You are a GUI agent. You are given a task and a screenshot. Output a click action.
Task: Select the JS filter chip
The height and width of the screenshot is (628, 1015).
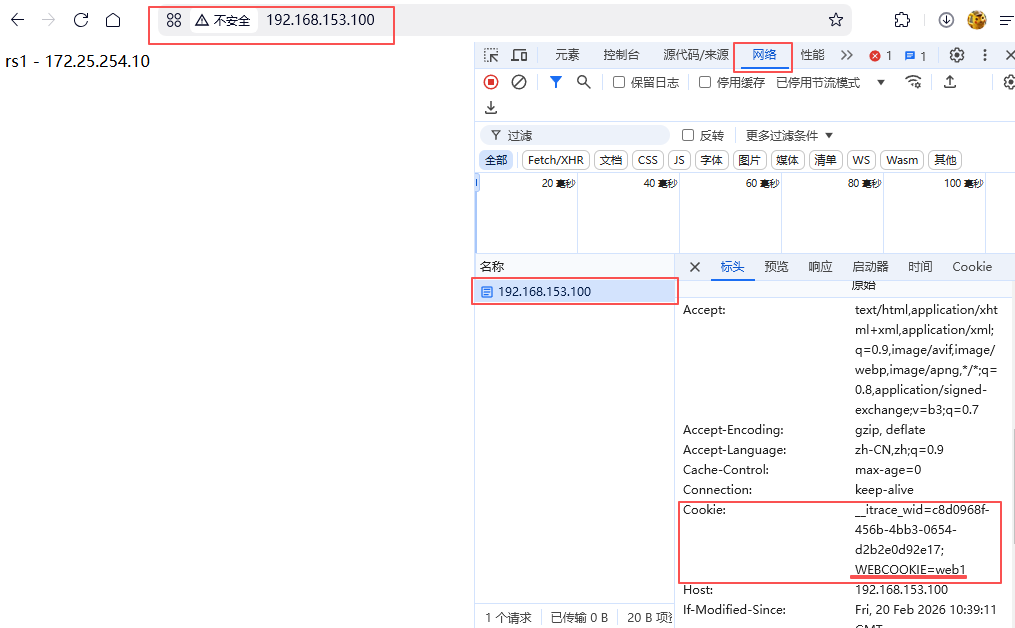tap(679, 160)
